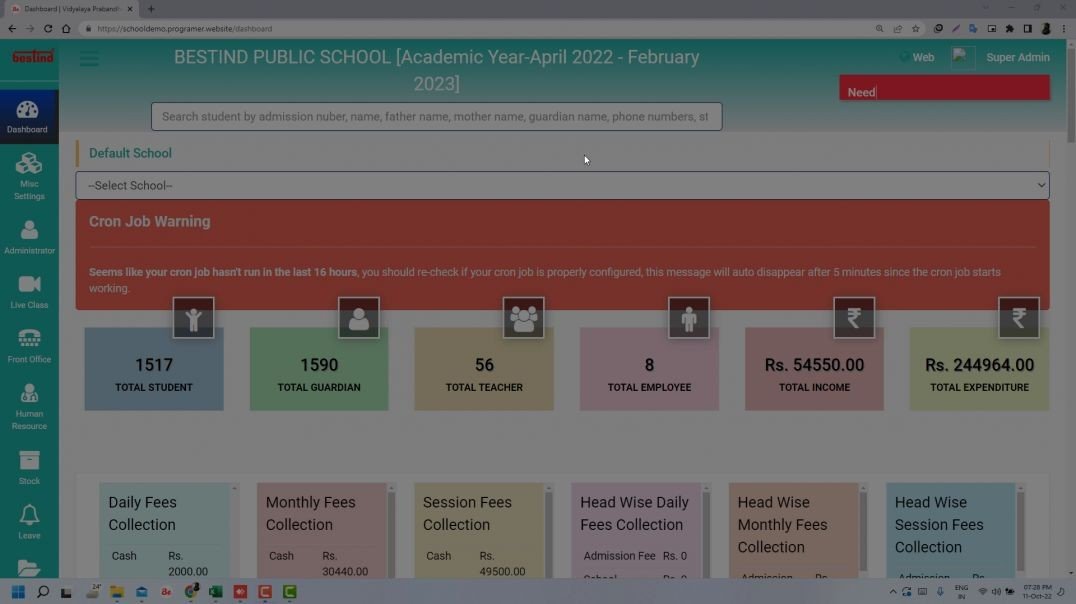Click the student search input field
This screenshot has height=604, width=1076.
click(x=436, y=116)
